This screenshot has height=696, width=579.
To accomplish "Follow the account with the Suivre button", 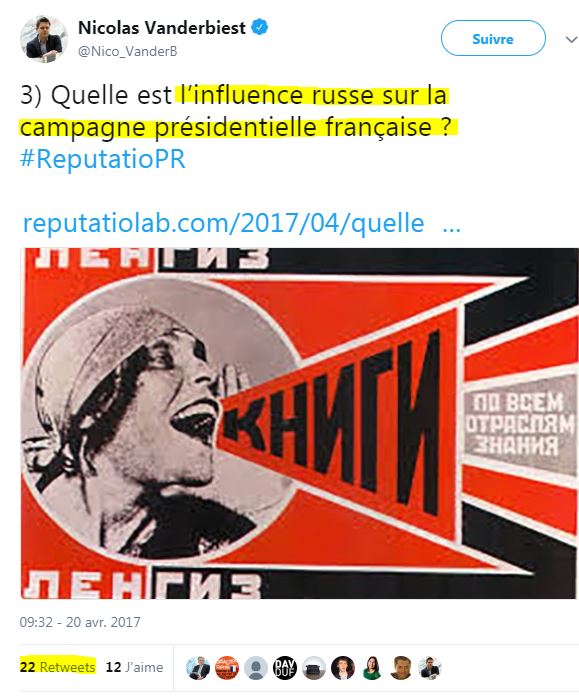I will pos(493,38).
